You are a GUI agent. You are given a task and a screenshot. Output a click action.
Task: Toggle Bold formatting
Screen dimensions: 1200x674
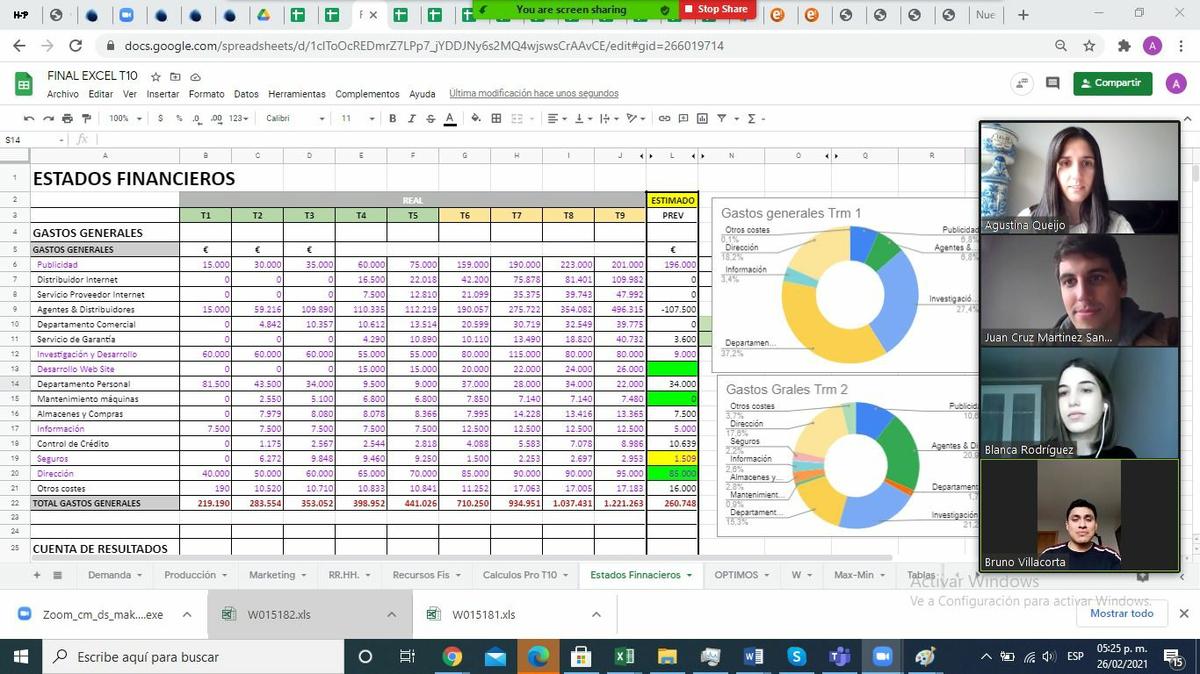(392, 118)
